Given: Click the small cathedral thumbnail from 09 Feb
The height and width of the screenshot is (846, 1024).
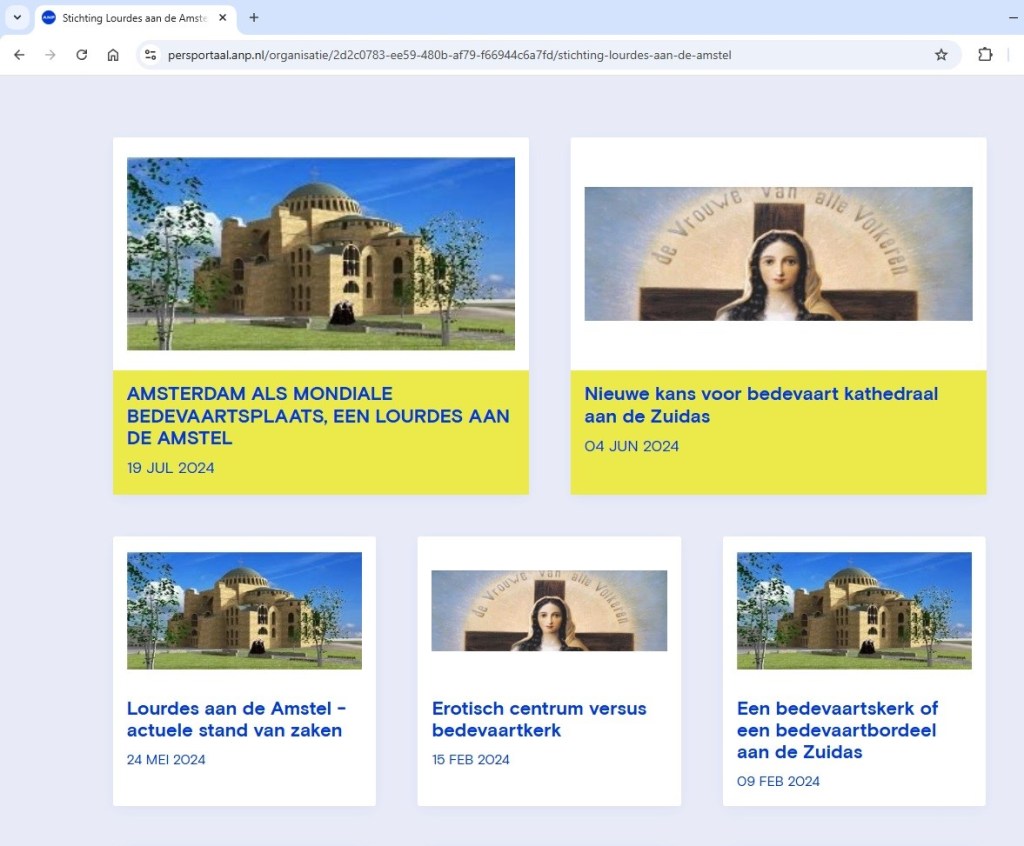Looking at the screenshot, I should [853, 610].
